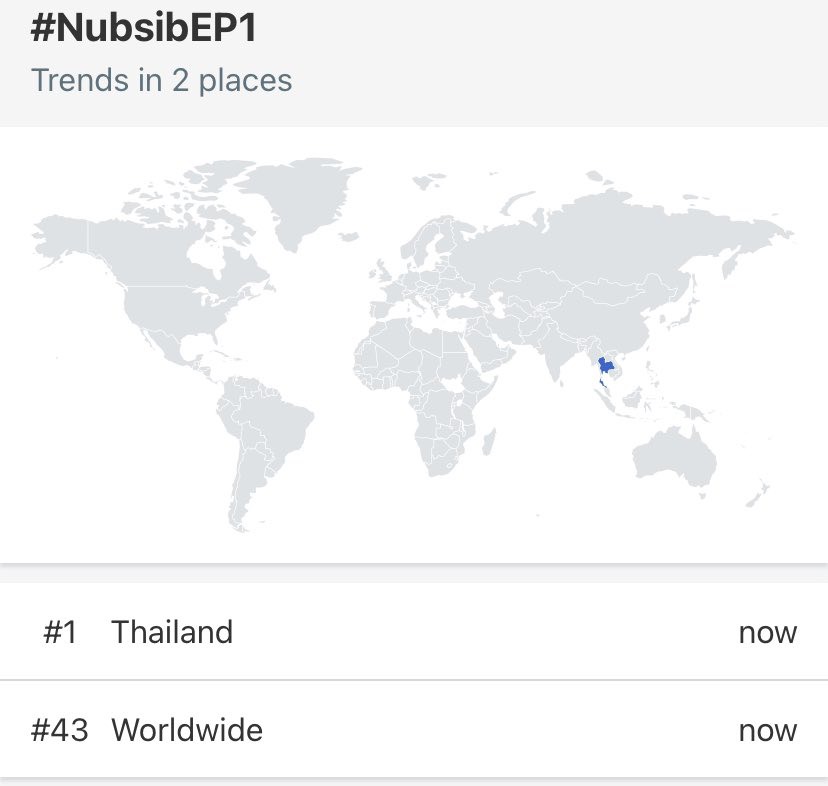Select the 'Trends in 2 places' subtitle

pyautogui.click(x=162, y=80)
